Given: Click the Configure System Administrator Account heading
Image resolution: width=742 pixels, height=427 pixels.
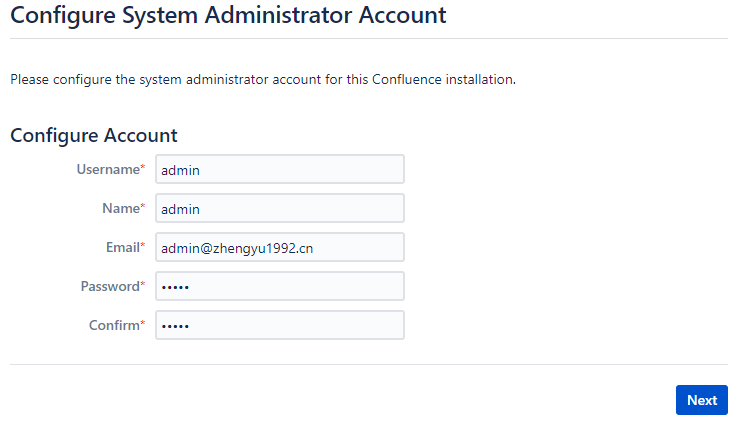Looking at the screenshot, I should pyautogui.click(x=228, y=16).
